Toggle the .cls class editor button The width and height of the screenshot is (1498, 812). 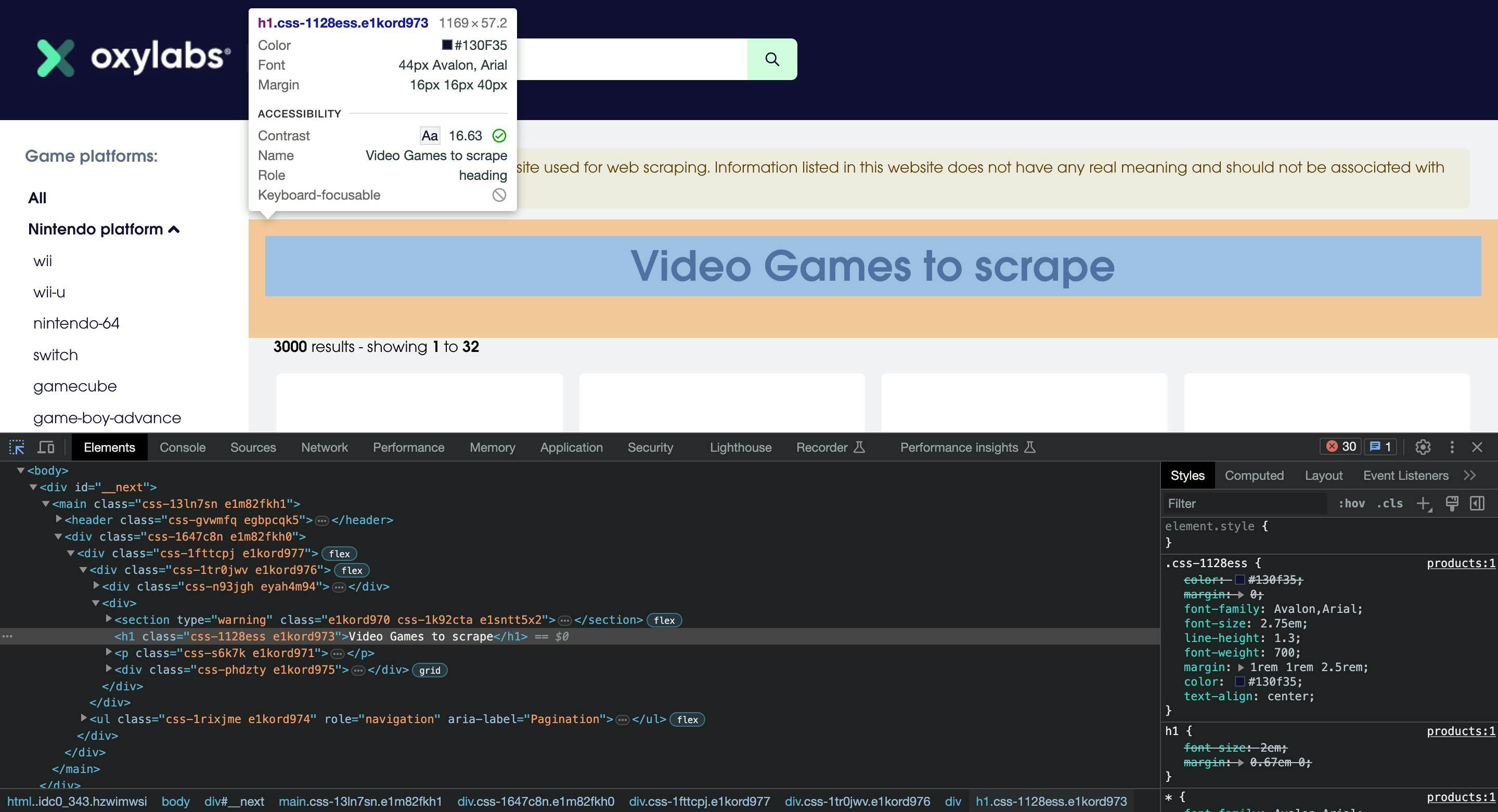tap(1389, 503)
